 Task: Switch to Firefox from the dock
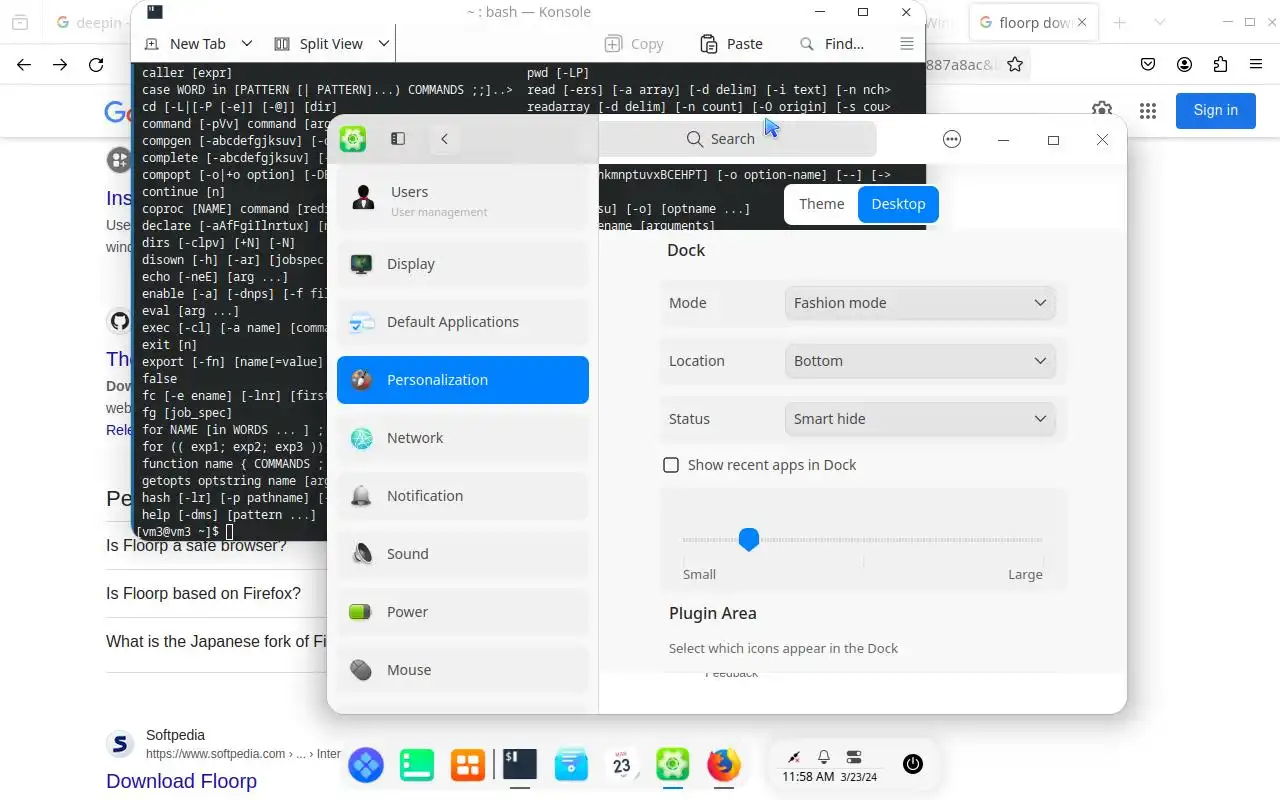tap(724, 765)
